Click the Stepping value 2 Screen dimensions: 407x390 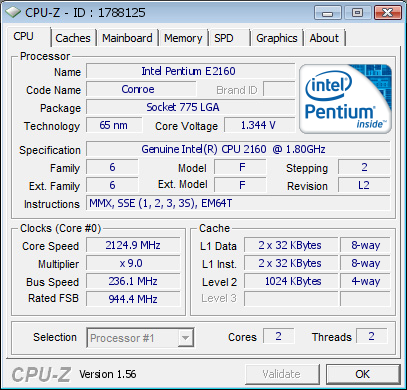point(364,167)
